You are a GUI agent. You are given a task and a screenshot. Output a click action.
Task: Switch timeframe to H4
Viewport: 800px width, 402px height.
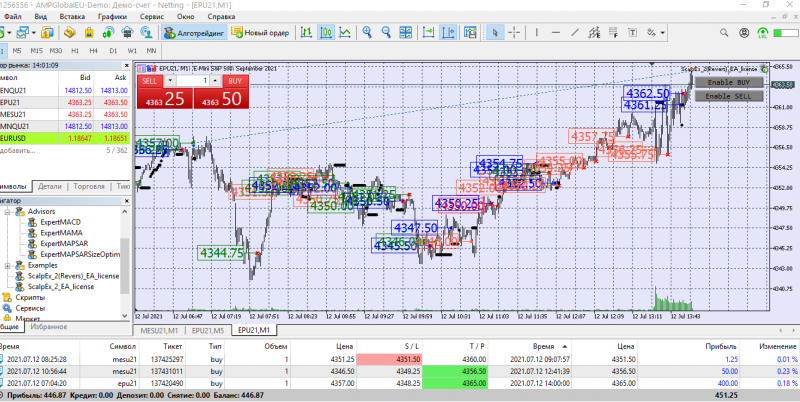pos(94,51)
